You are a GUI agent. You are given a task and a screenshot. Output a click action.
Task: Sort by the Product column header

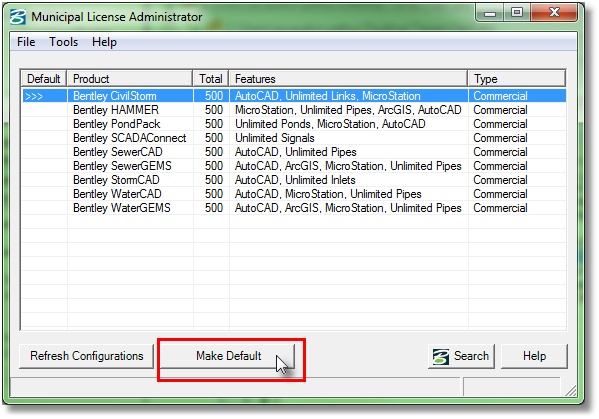pyautogui.click(x=130, y=79)
